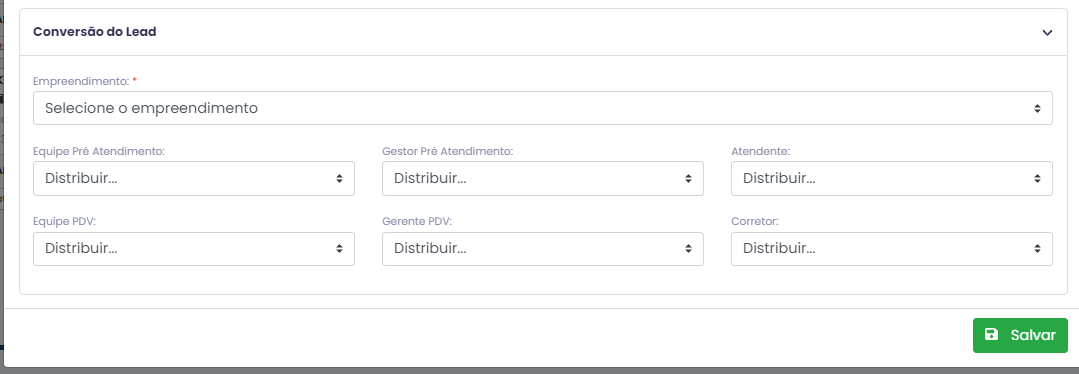The width and height of the screenshot is (1079, 374).
Task: Open the Equipe Pré Atendimento dropdown
Action: pyautogui.click(x=193, y=178)
